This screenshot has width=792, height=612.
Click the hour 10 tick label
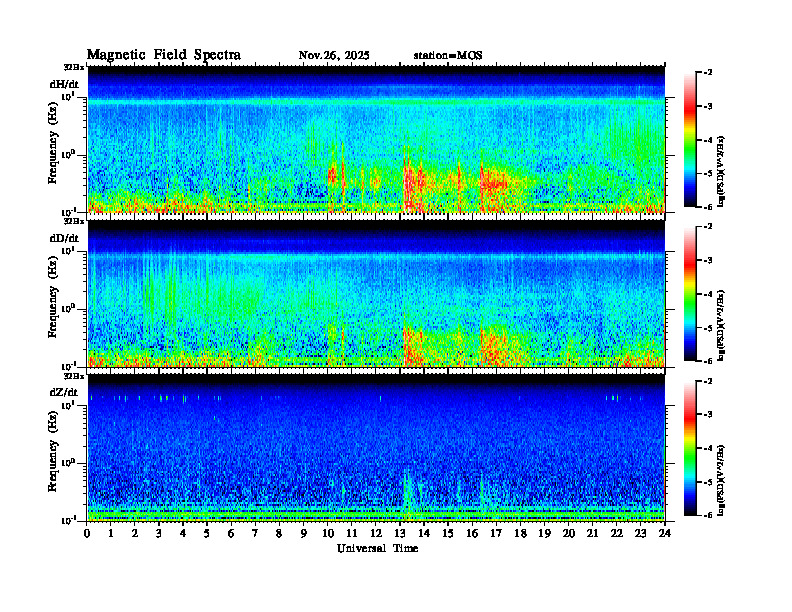[x=328, y=534]
